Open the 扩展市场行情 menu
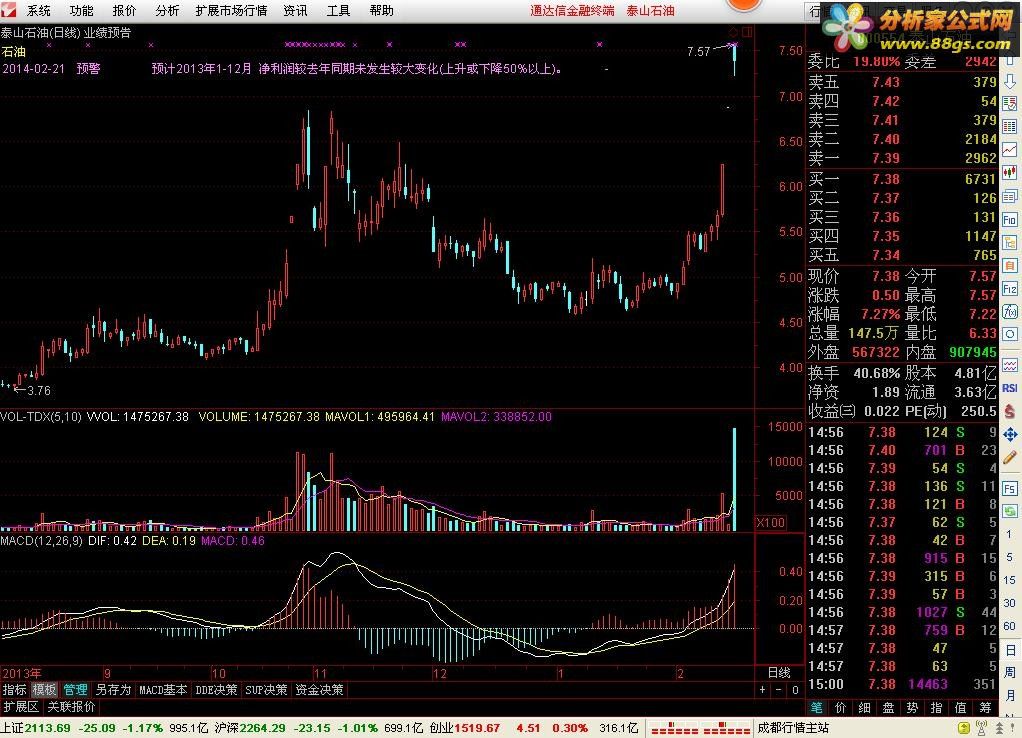The height and width of the screenshot is (738, 1022). [231, 10]
